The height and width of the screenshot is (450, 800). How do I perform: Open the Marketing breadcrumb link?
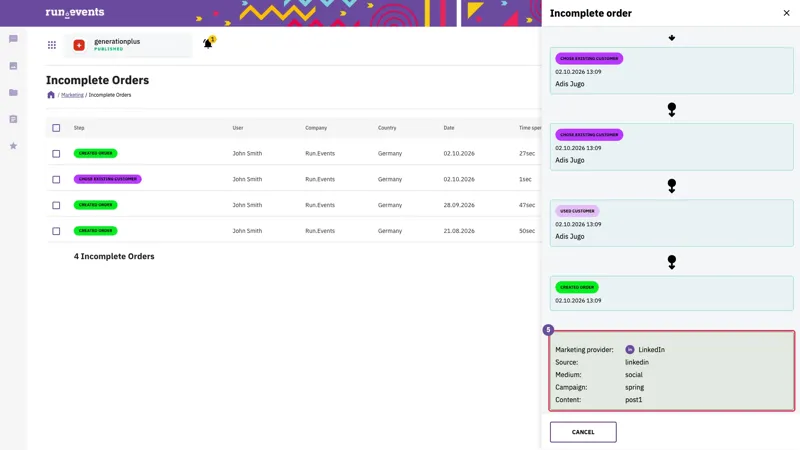(x=72, y=95)
